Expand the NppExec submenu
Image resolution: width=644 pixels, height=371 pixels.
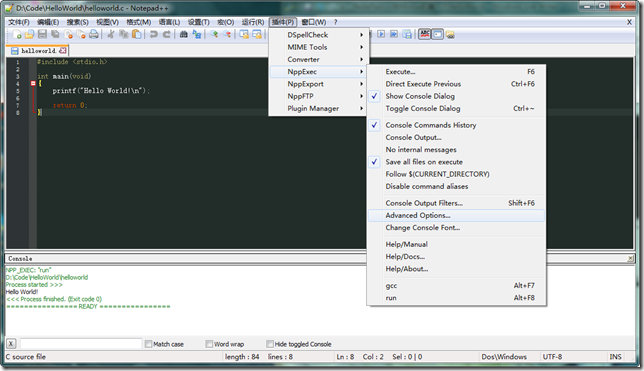[319, 72]
